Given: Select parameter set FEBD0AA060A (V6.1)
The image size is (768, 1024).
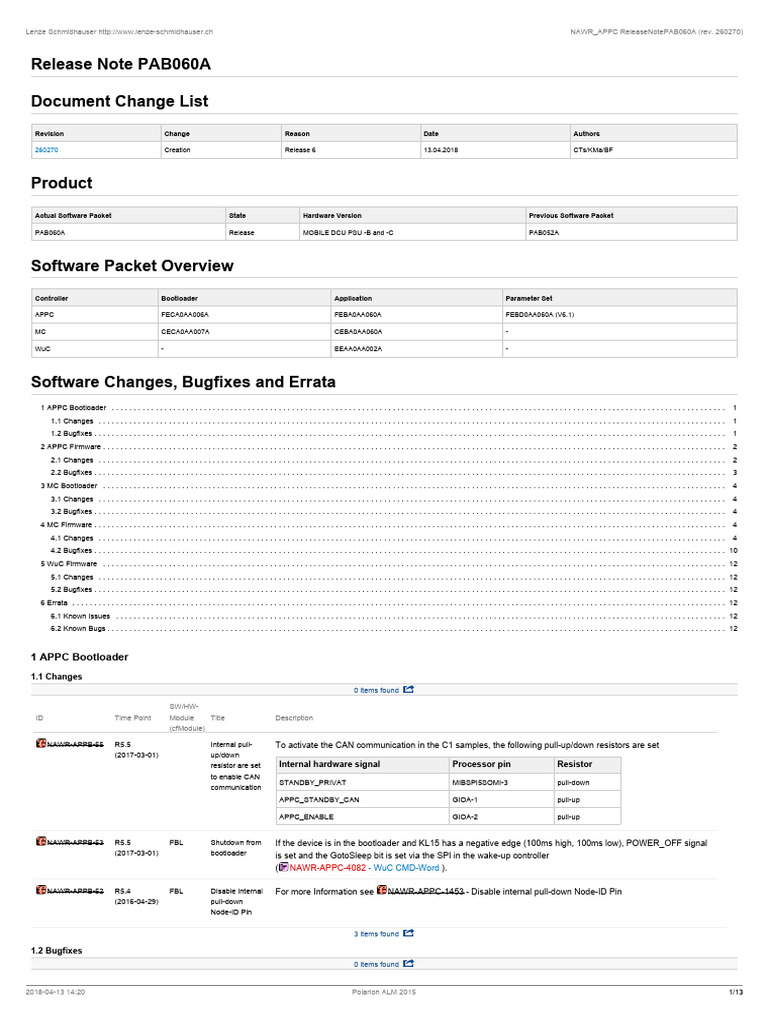Looking at the screenshot, I should pos(539,315).
